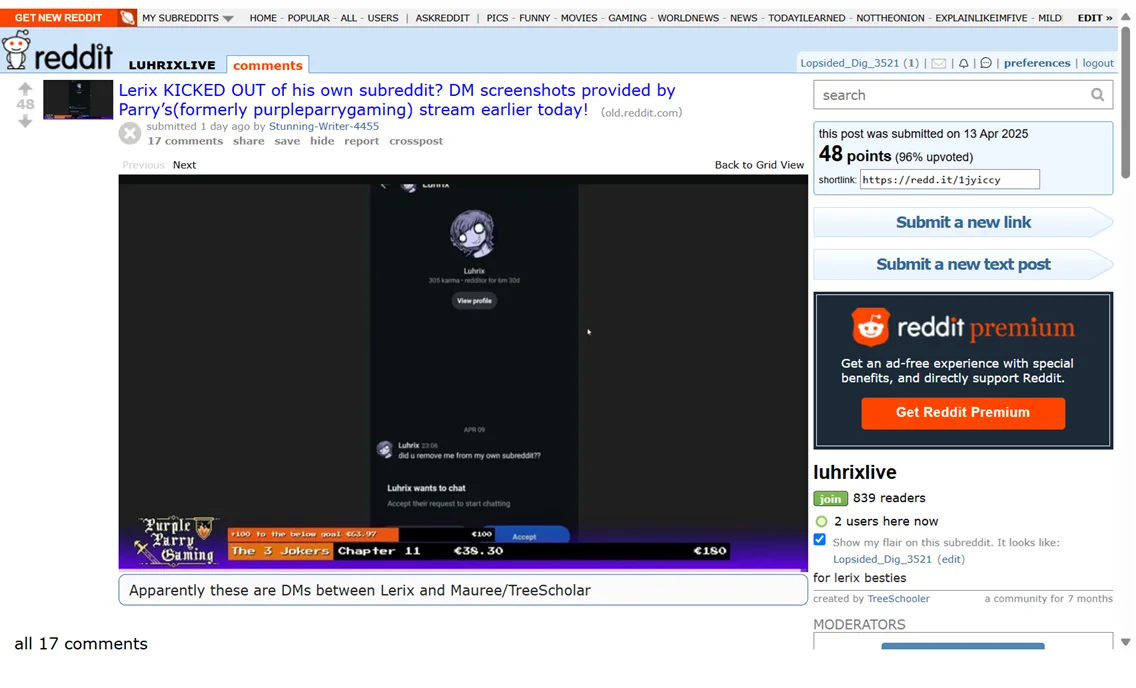
Task: Click the Purple Parry Gaming logo in image
Action: point(176,540)
